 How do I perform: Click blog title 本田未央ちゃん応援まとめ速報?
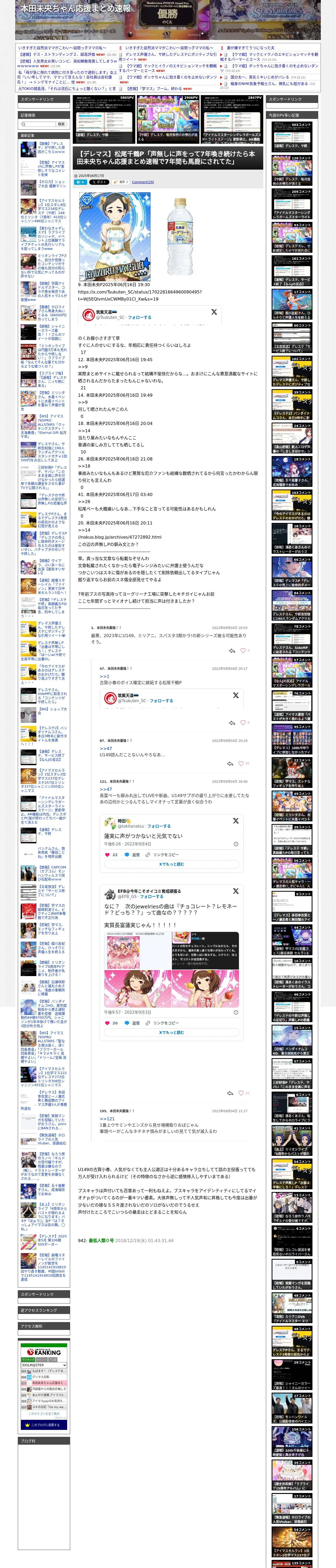coord(76,9)
